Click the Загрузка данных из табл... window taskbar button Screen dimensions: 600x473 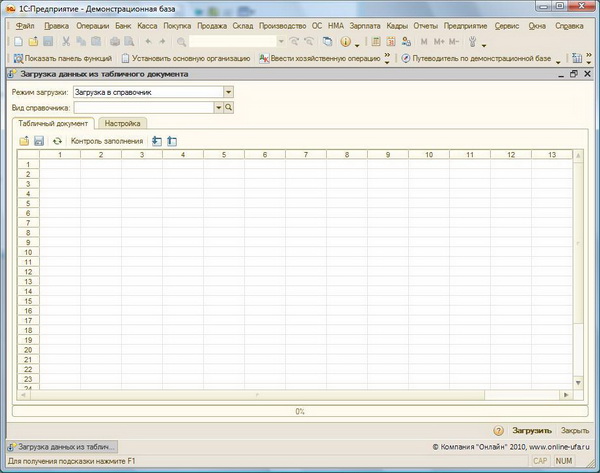62,447
